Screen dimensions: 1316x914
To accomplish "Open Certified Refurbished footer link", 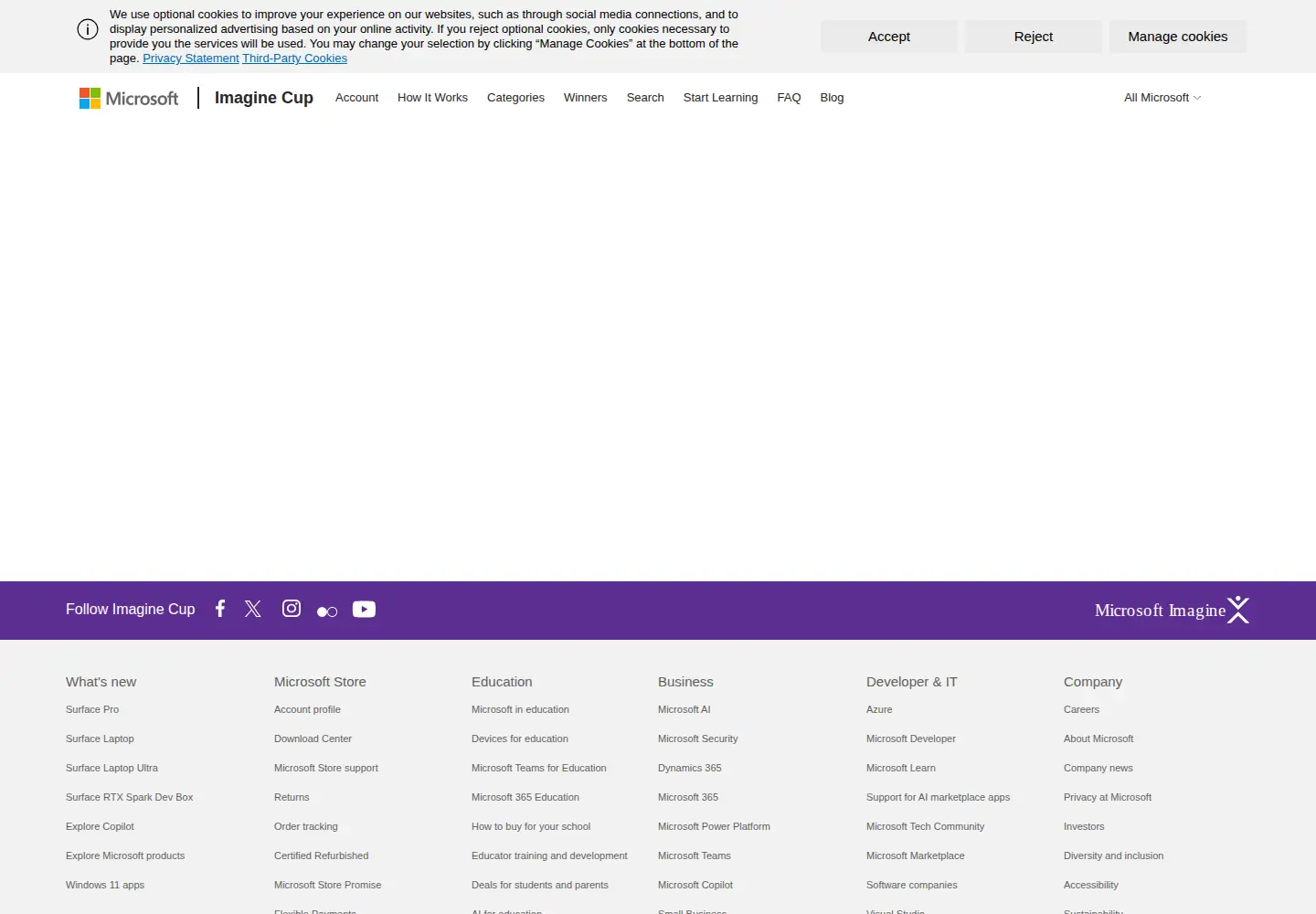I will tap(322, 856).
